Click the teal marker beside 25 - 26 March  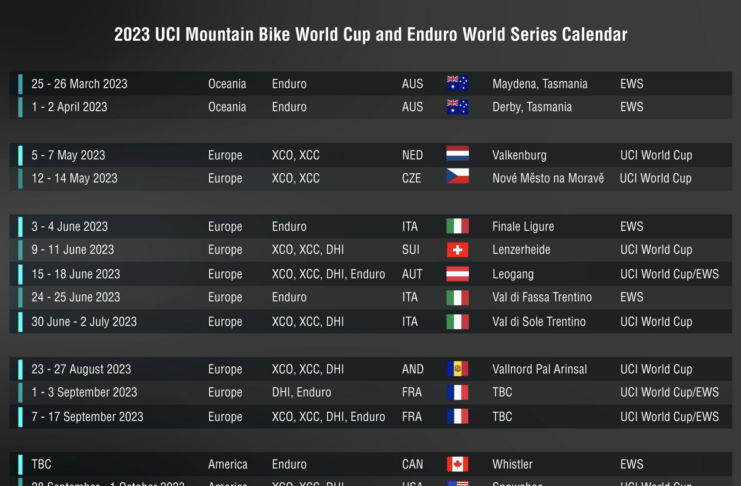(19, 84)
